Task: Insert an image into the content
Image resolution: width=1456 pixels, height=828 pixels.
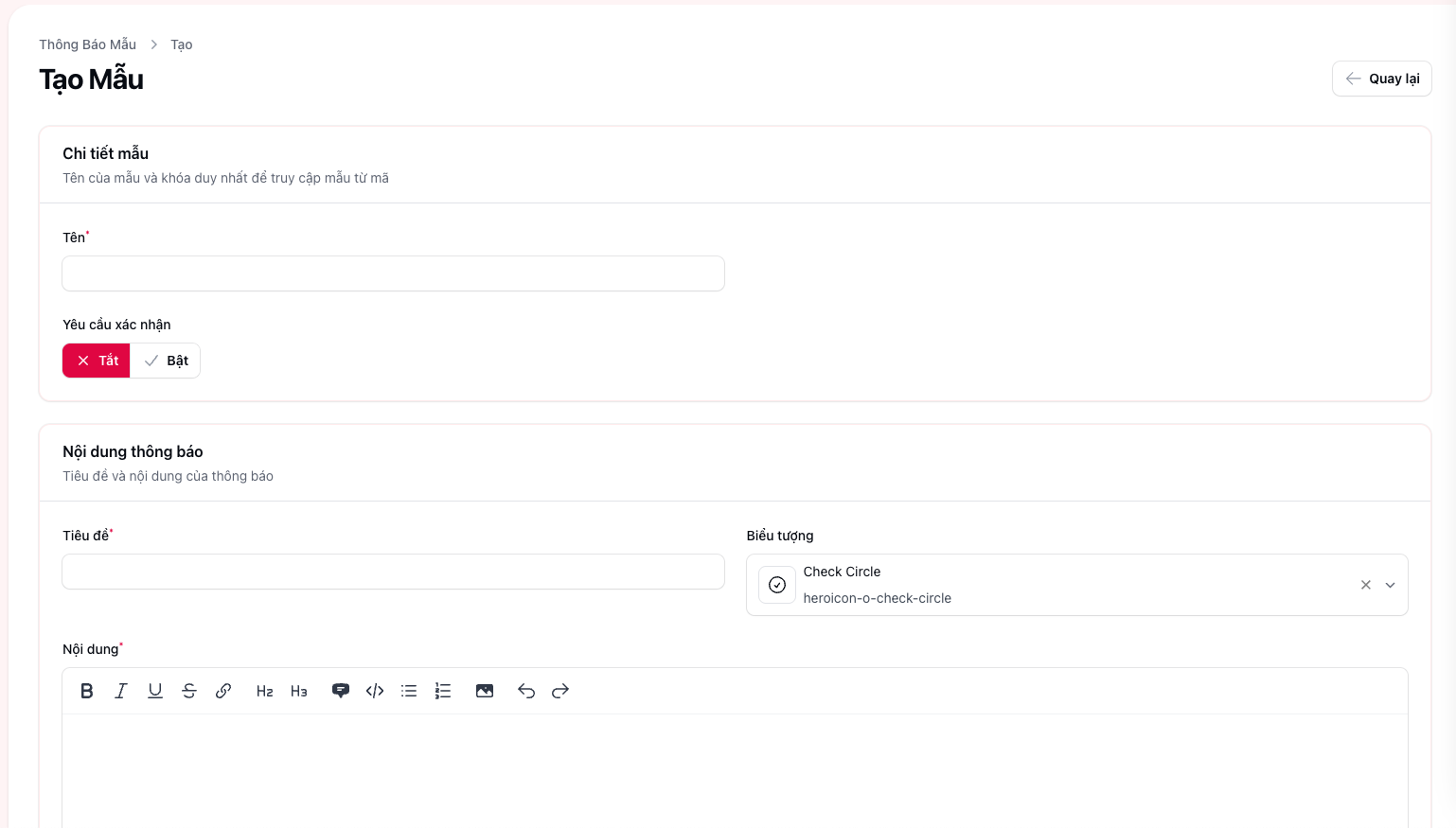Action: (x=485, y=691)
